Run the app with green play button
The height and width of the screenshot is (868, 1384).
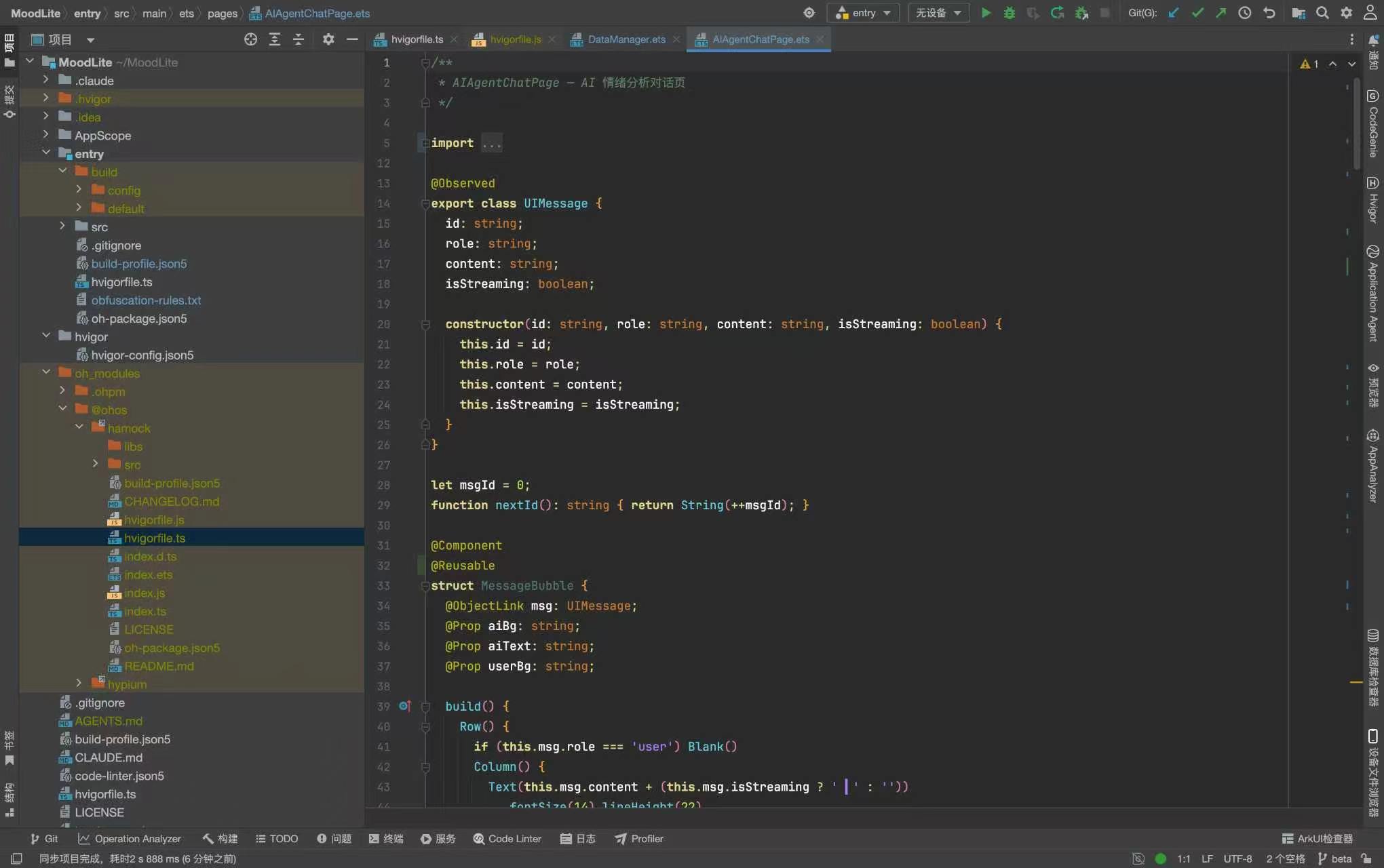986,13
